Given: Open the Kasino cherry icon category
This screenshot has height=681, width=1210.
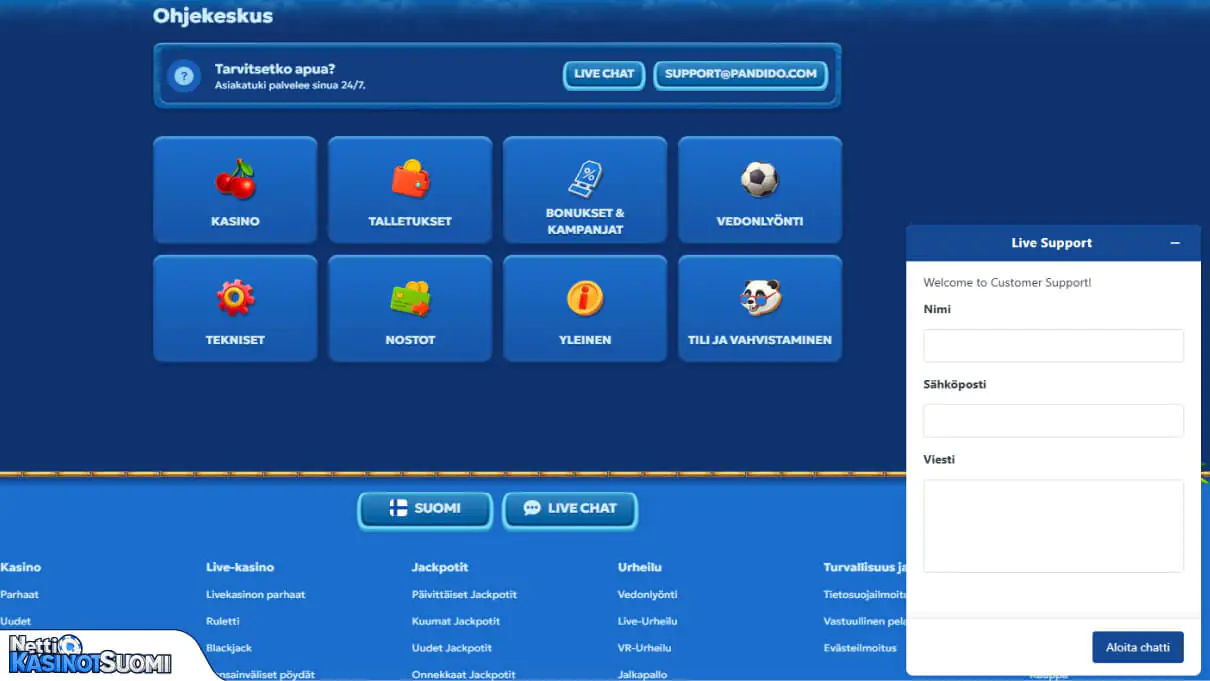Looking at the screenshot, I should (235, 180).
